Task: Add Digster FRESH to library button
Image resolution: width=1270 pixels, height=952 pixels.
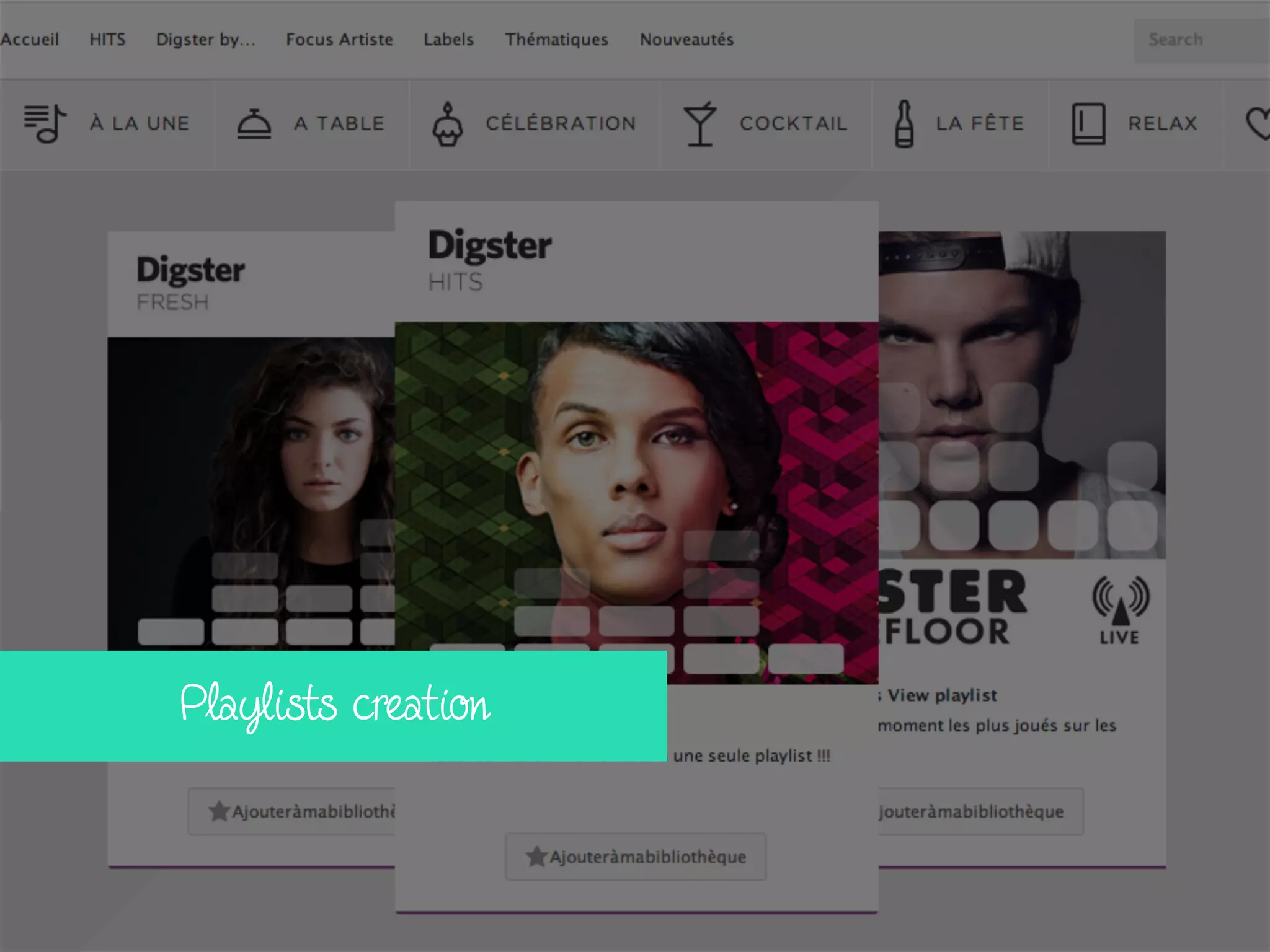Action: coord(291,811)
